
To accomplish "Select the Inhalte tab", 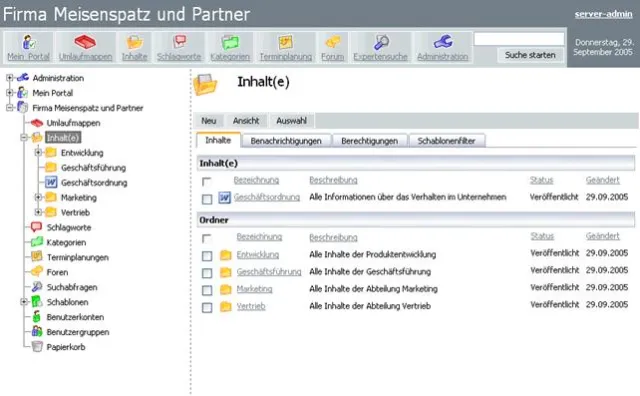I will (218, 140).
